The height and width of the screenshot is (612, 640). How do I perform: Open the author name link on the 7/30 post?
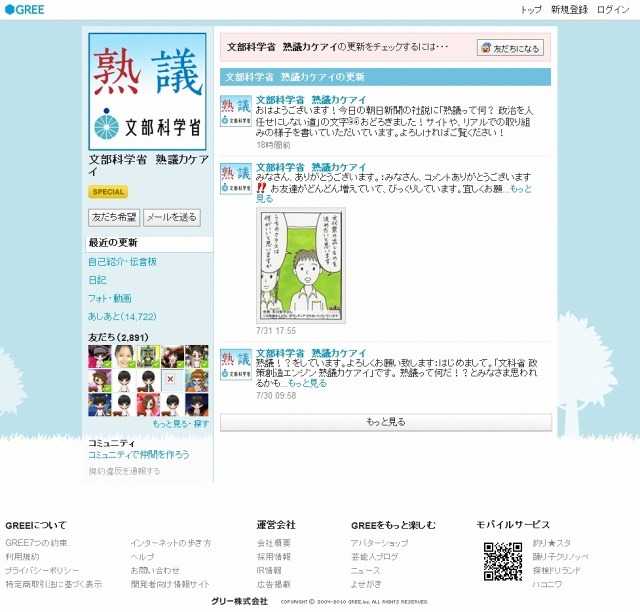pos(311,353)
